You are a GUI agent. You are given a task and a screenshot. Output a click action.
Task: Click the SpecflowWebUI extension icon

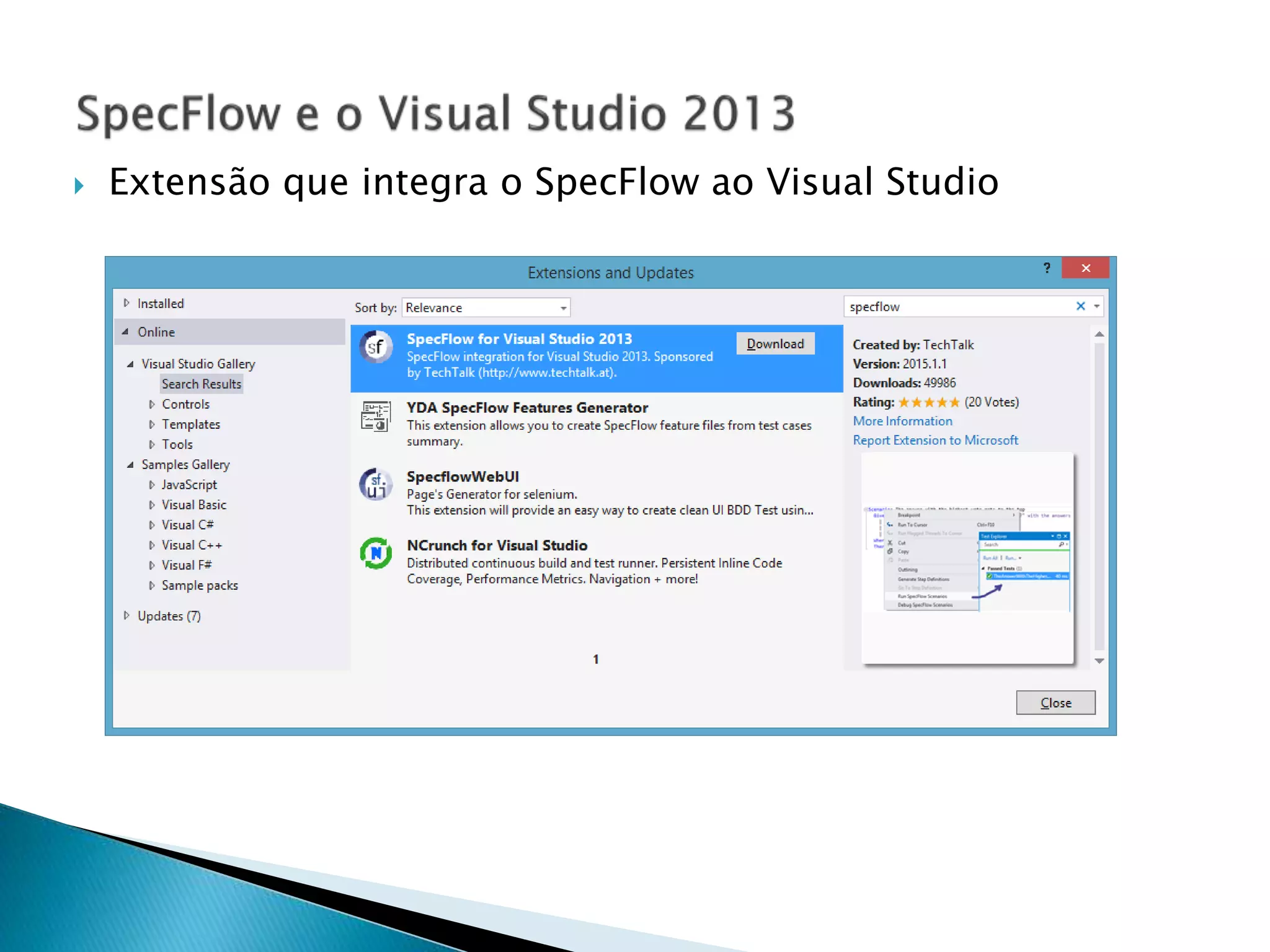[x=376, y=484]
